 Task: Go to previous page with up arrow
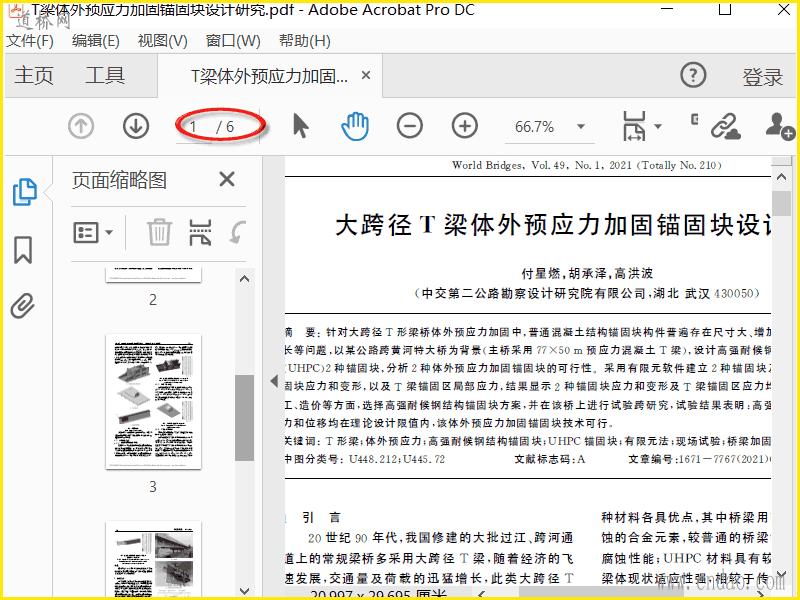click(81, 126)
